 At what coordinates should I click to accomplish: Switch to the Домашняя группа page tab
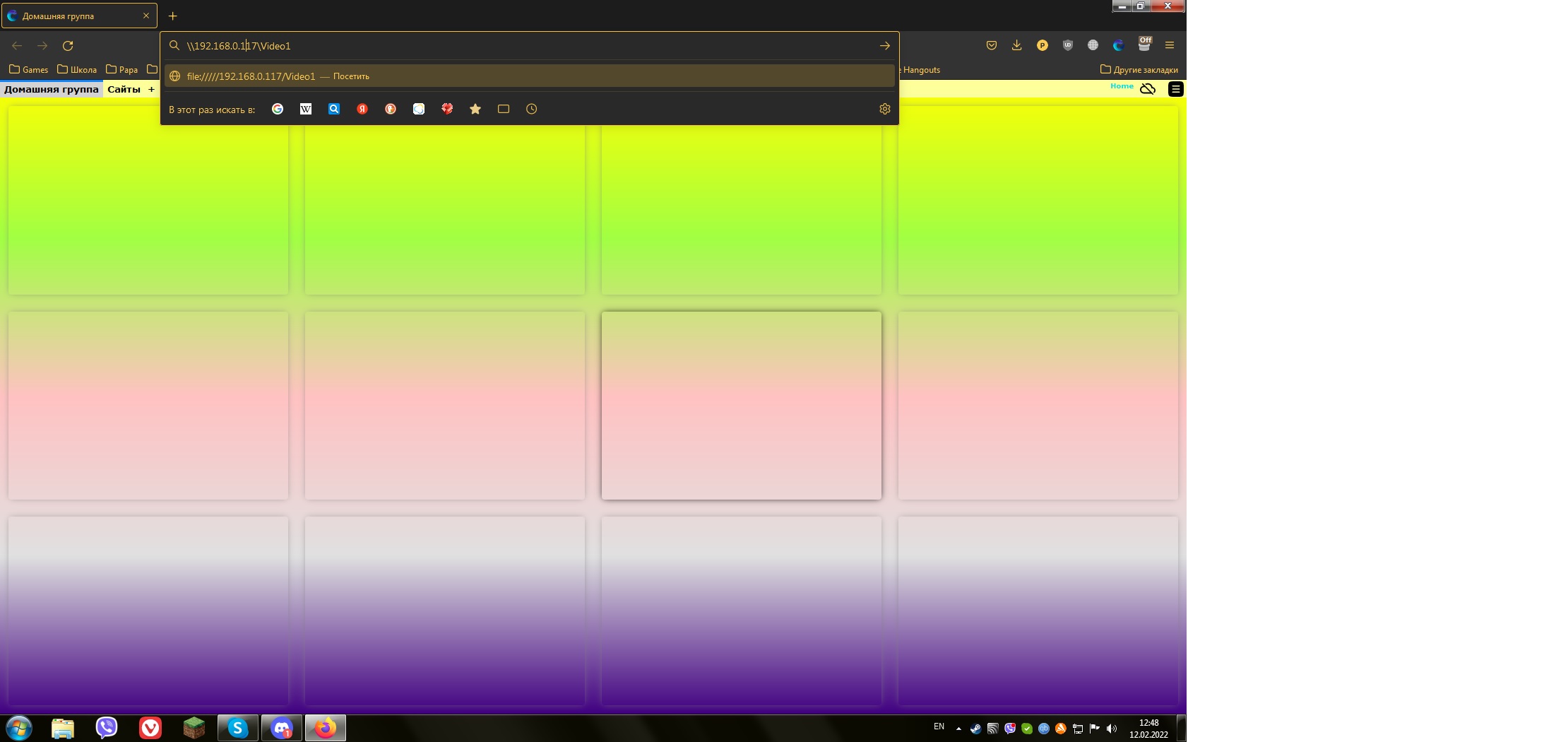pyautogui.click(x=52, y=89)
